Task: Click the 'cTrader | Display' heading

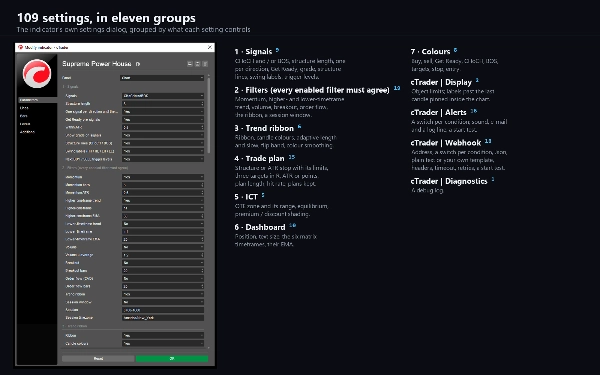Action: 441,82
